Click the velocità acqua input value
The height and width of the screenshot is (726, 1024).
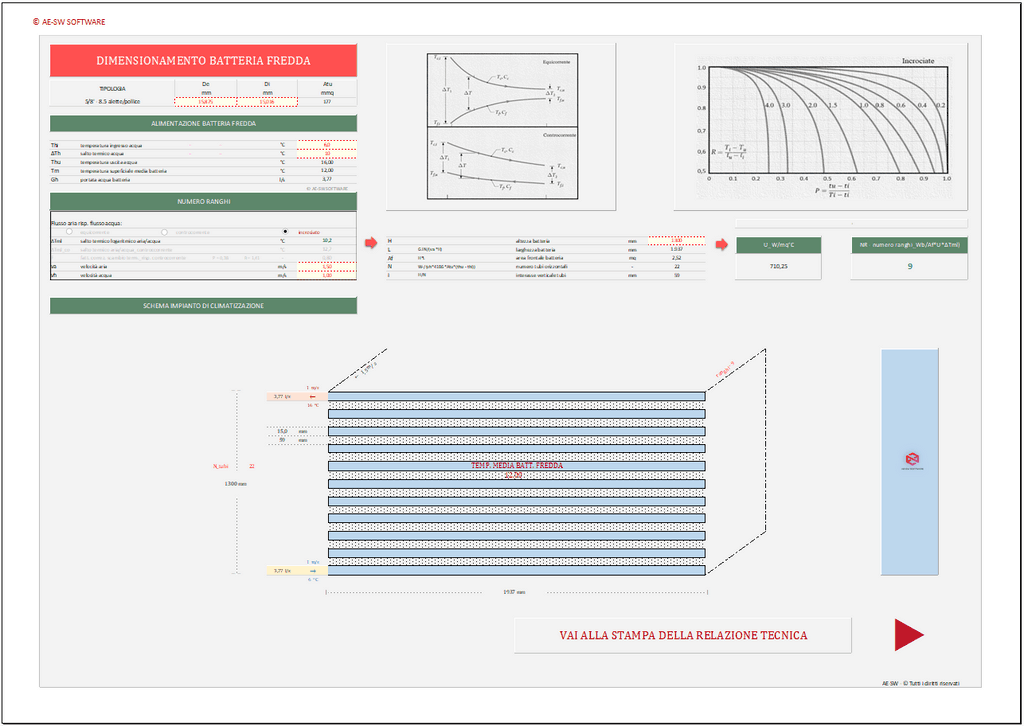click(x=327, y=276)
